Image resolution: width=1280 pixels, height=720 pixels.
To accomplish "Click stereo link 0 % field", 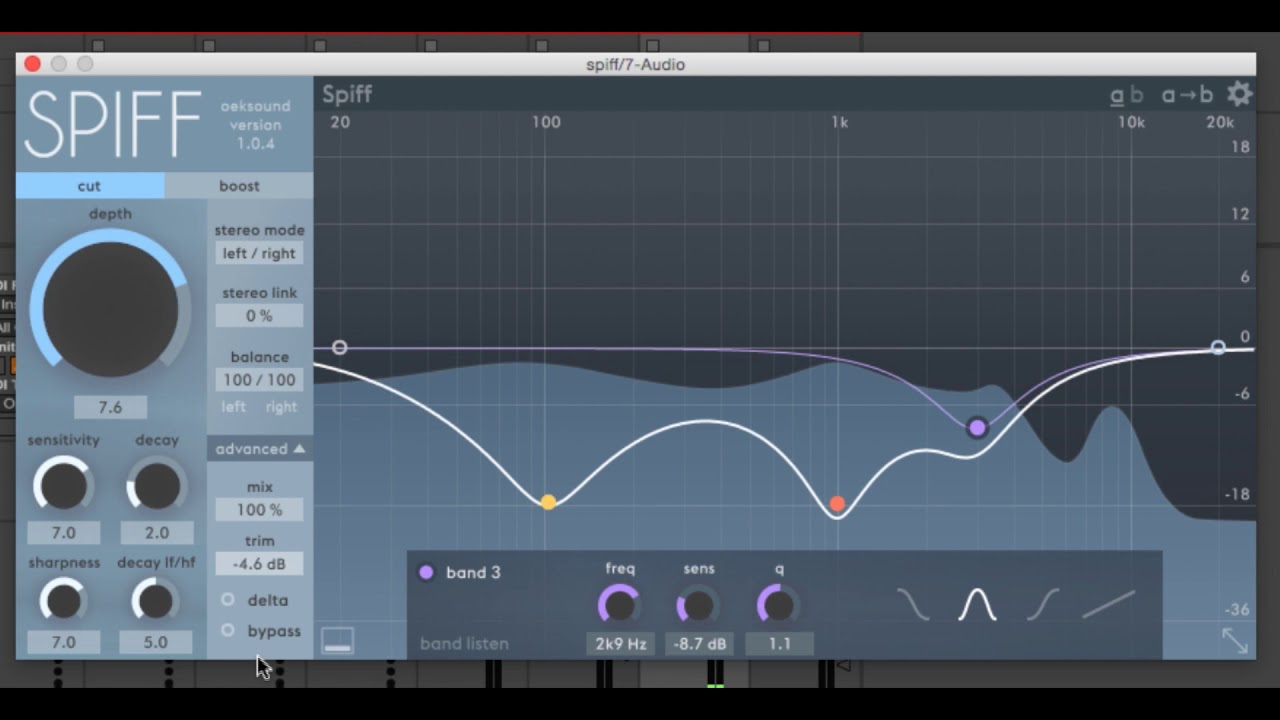I will click(259, 316).
